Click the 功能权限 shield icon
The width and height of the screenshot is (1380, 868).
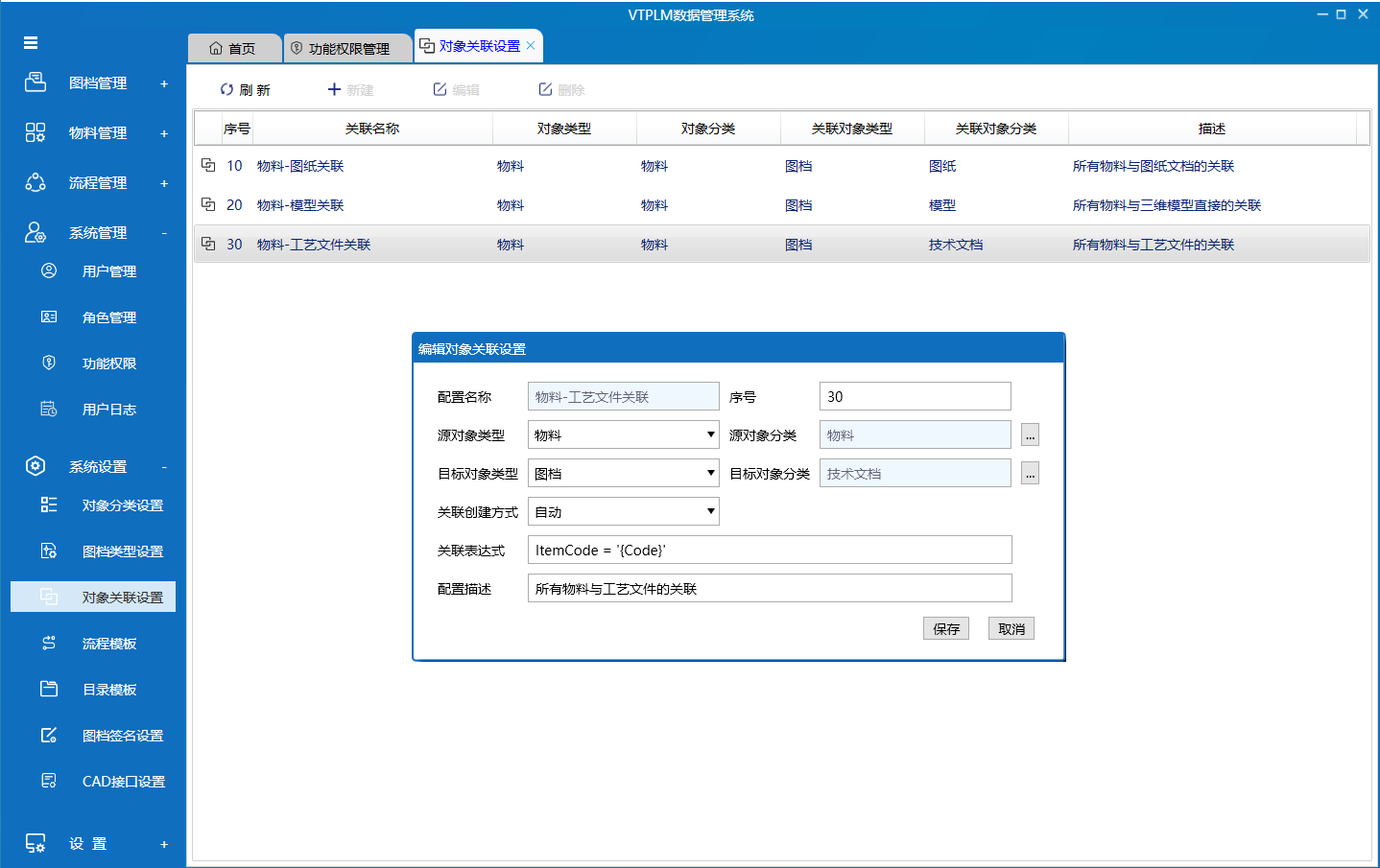coord(49,363)
